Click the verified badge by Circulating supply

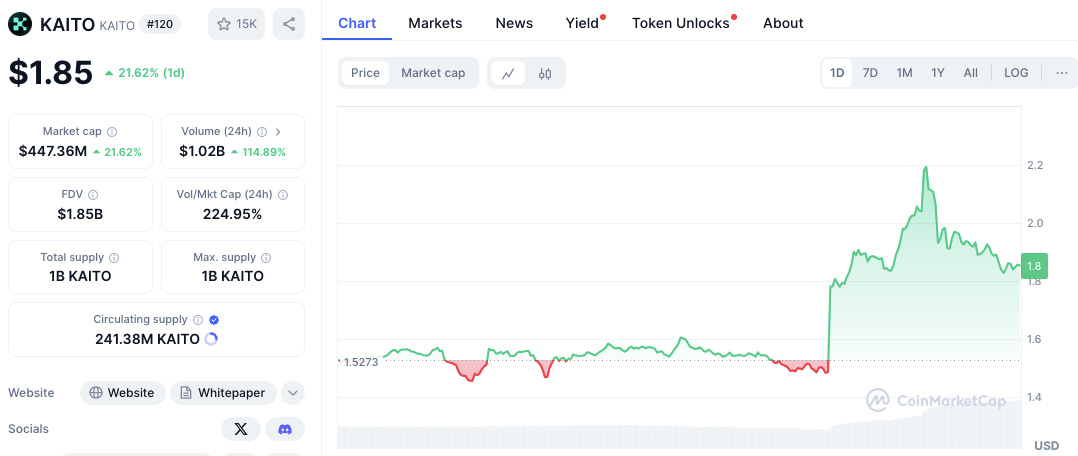(x=214, y=320)
